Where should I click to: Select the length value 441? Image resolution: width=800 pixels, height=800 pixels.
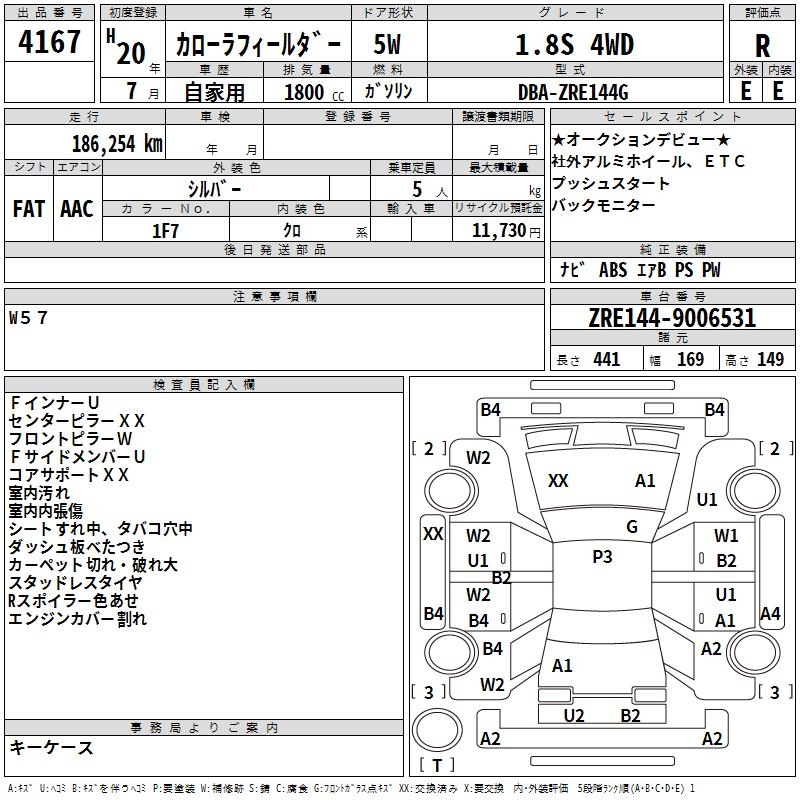coord(607,359)
